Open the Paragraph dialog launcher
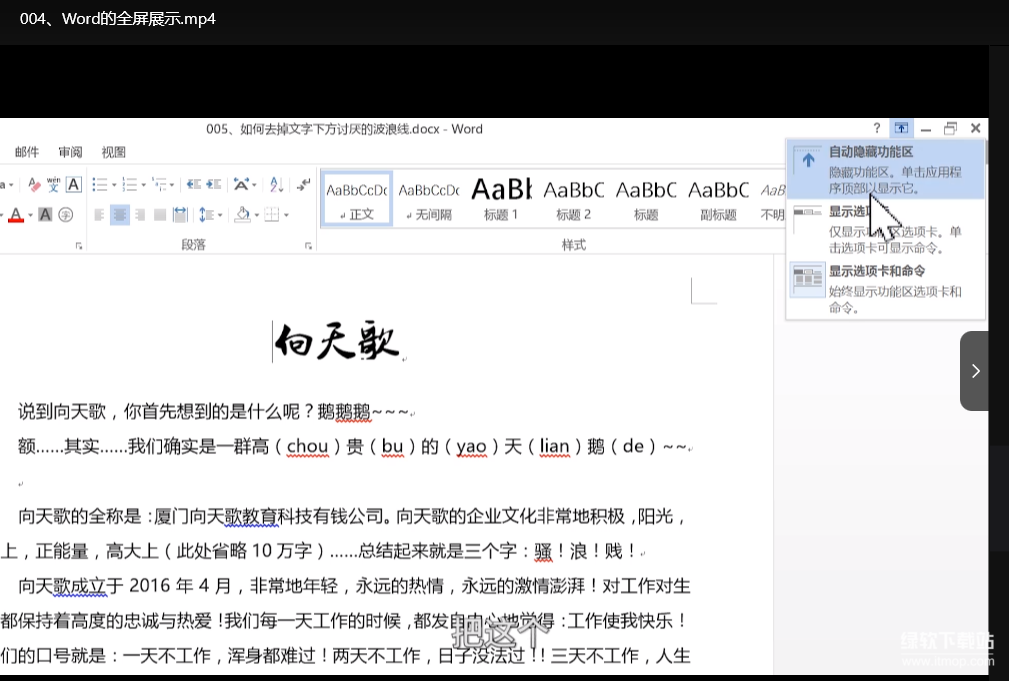Image resolution: width=1009 pixels, height=681 pixels. (308, 246)
